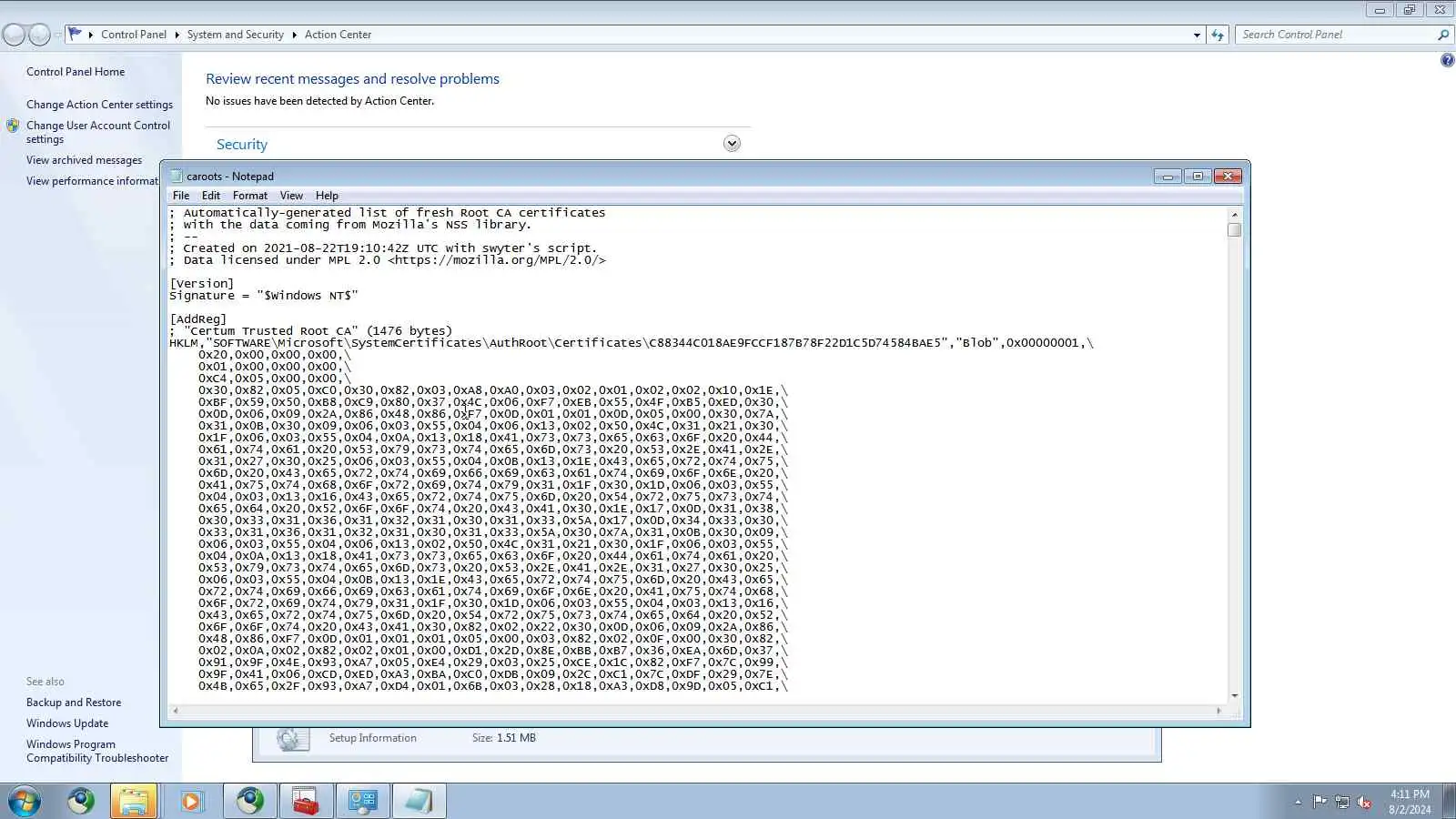The width and height of the screenshot is (1456, 819).
Task: Open the clock showing 4:11 PM
Action: click(x=1410, y=802)
